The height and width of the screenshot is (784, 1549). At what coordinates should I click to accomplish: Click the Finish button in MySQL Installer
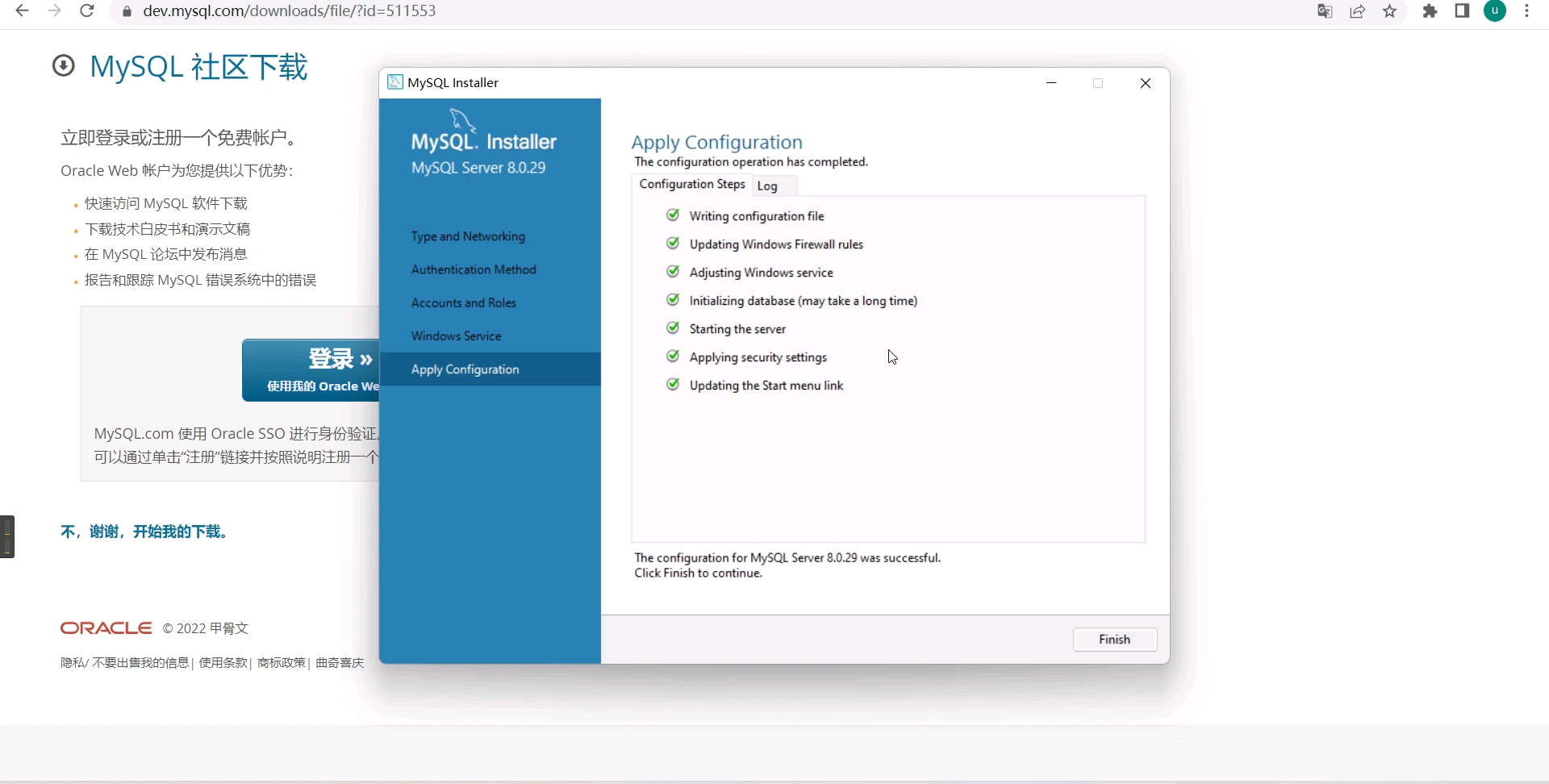click(x=1115, y=640)
